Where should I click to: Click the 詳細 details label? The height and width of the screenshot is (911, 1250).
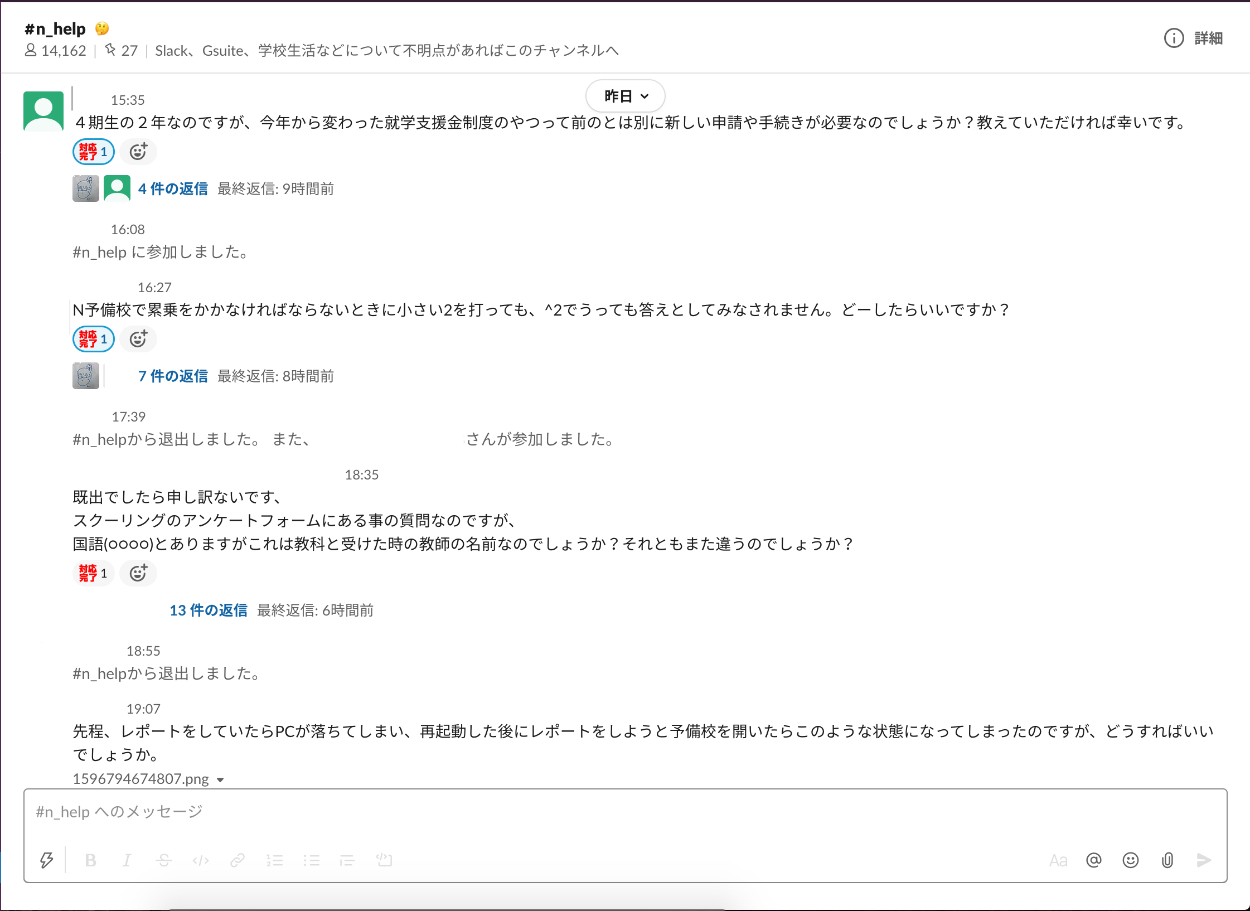[x=1209, y=38]
